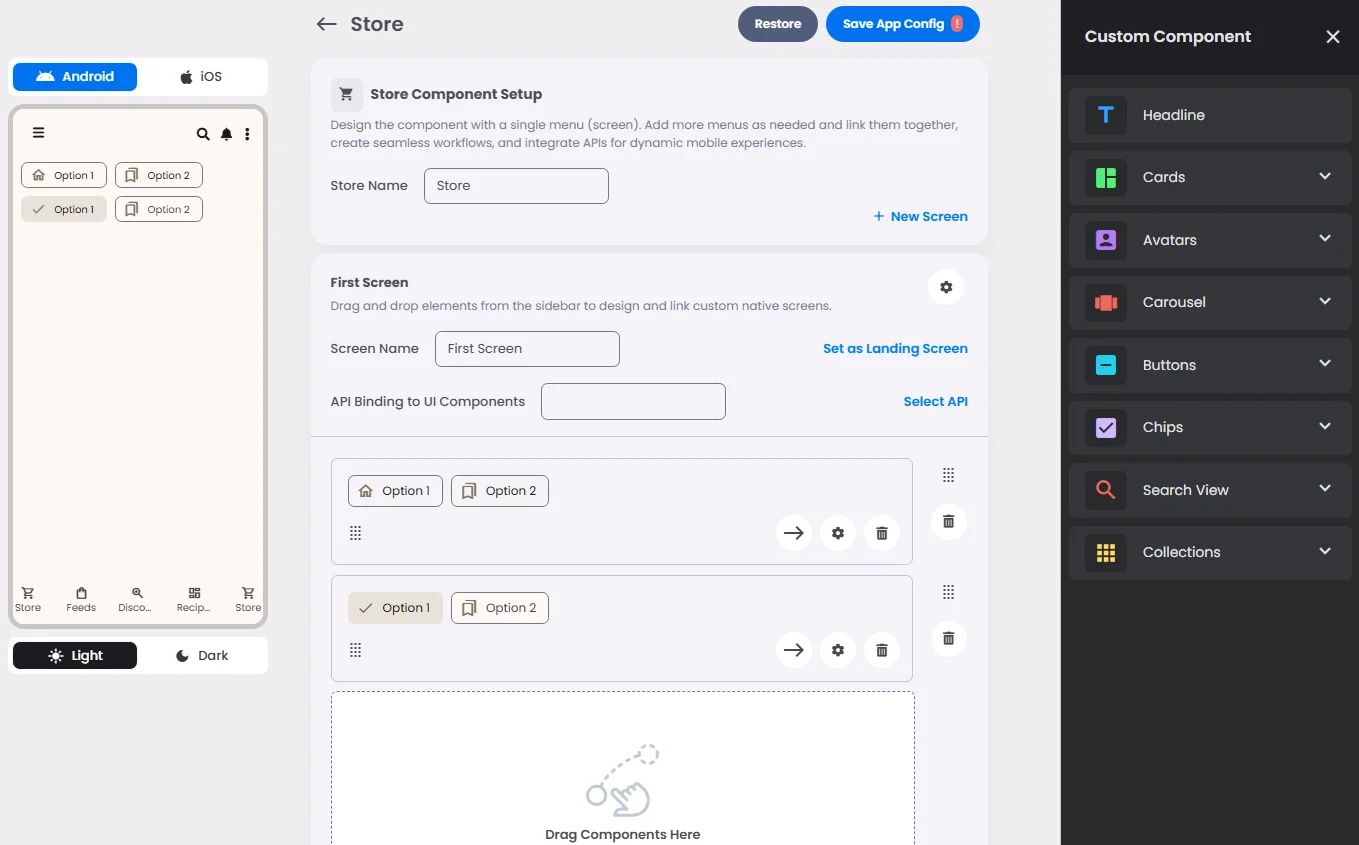
Task: Click the inner drag handle in first chips card
Action: [355, 533]
